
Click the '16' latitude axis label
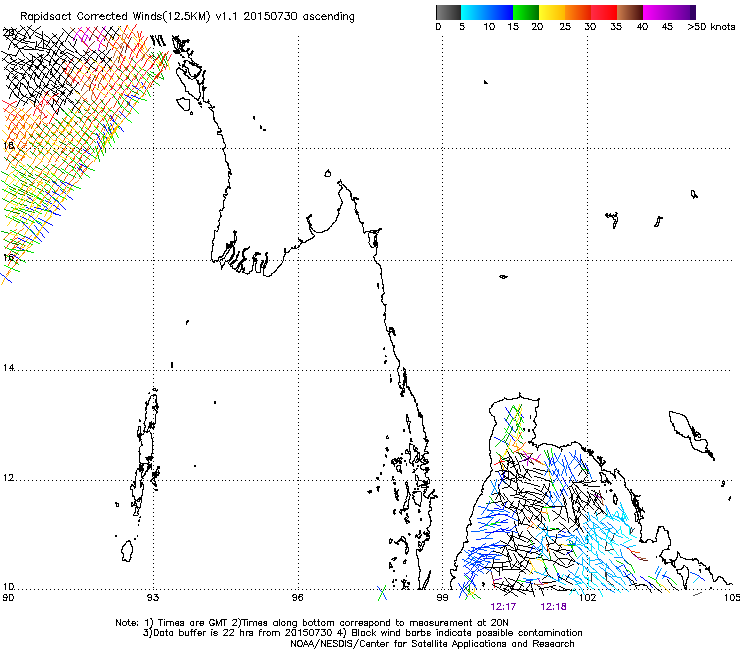click(x=8, y=258)
